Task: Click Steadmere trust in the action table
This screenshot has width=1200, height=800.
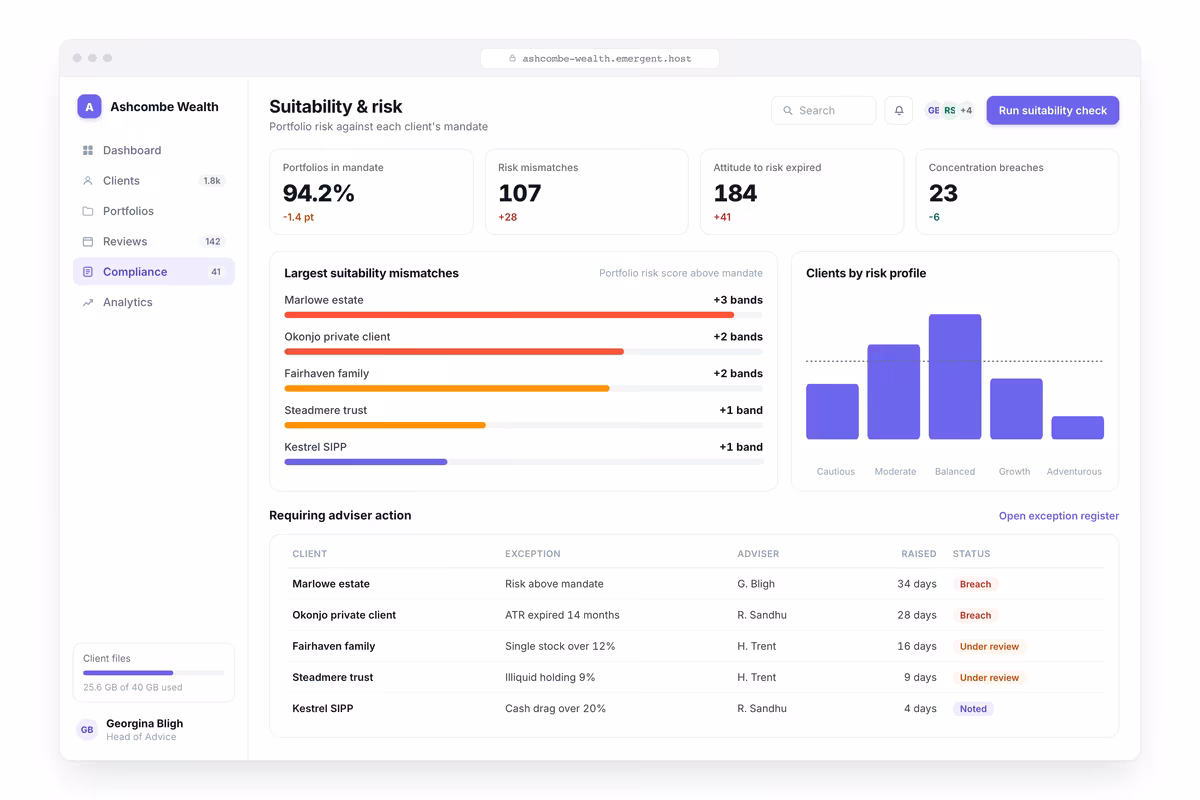Action: click(x=333, y=677)
